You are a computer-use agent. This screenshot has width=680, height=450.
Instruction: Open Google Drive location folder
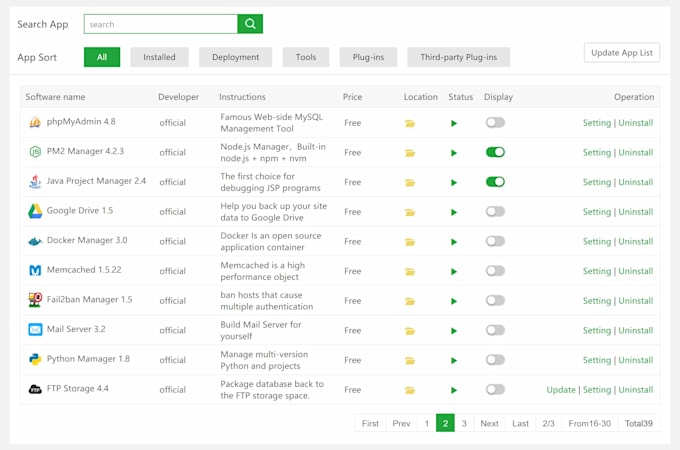410,212
